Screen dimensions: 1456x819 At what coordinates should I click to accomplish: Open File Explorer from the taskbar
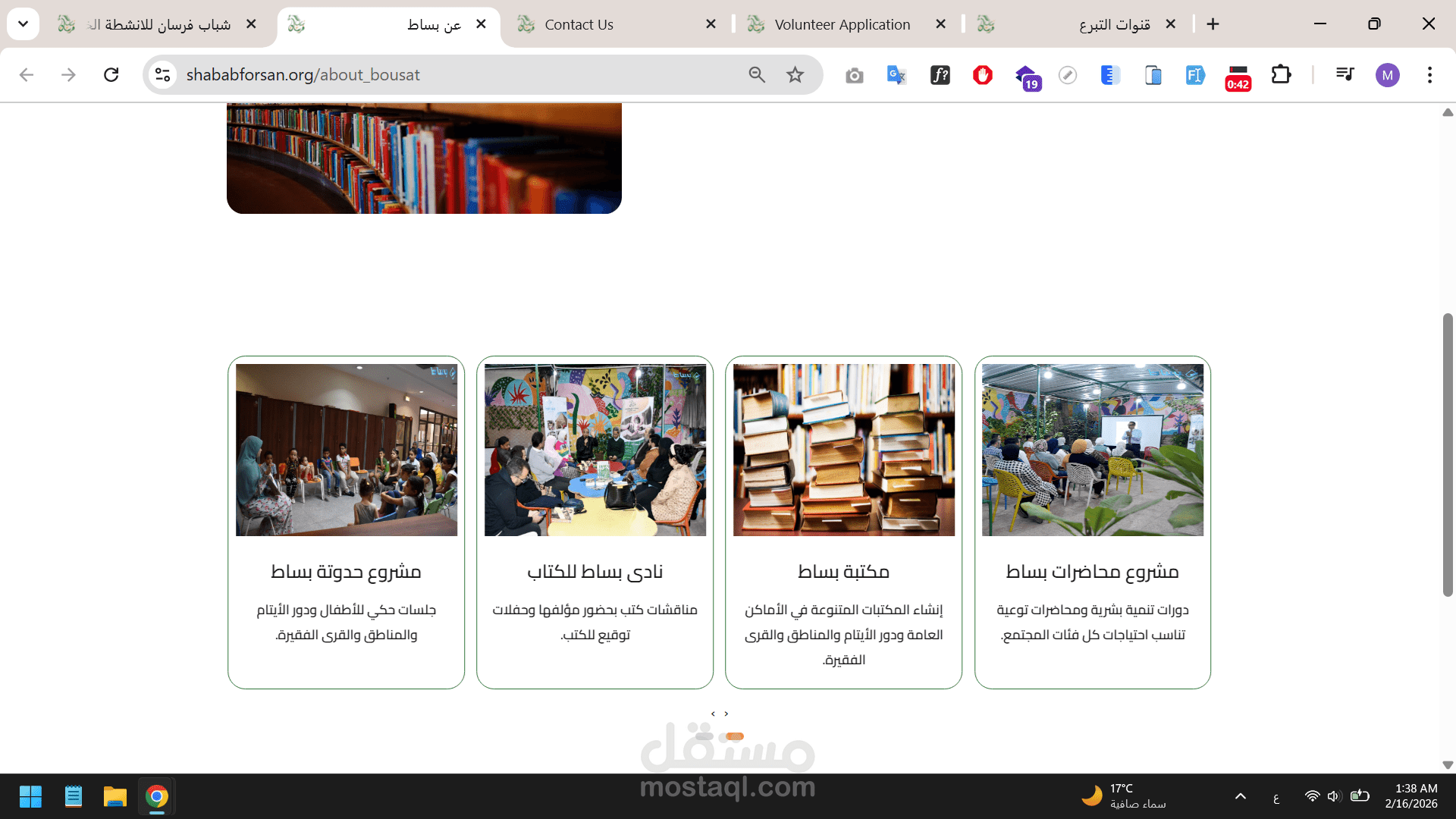tap(115, 796)
